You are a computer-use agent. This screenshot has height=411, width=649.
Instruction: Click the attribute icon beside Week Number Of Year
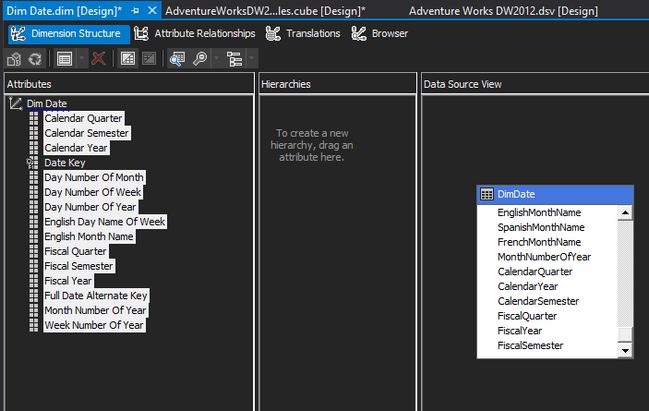click(34, 325)
